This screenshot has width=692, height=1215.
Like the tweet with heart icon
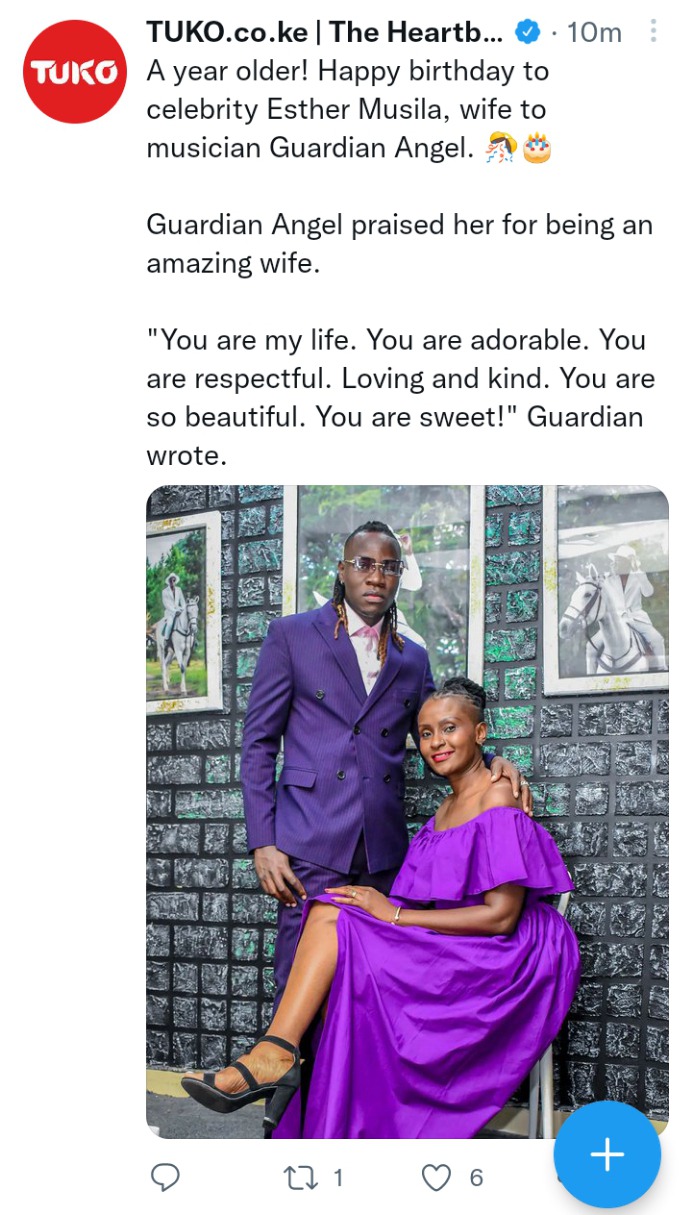point(436,1178)
